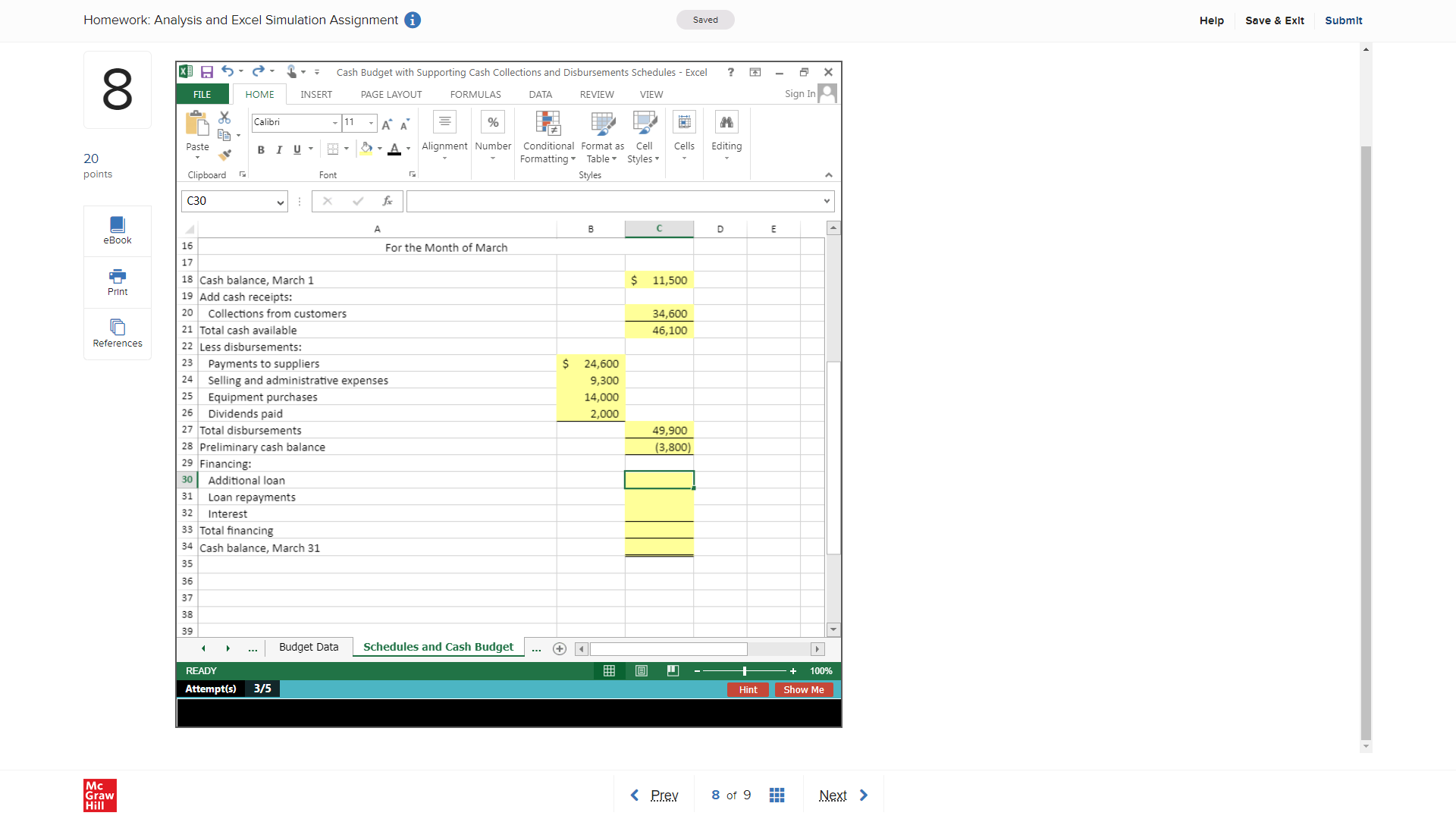Switch to the FORMULAS ribbon tab

(475, 95)
